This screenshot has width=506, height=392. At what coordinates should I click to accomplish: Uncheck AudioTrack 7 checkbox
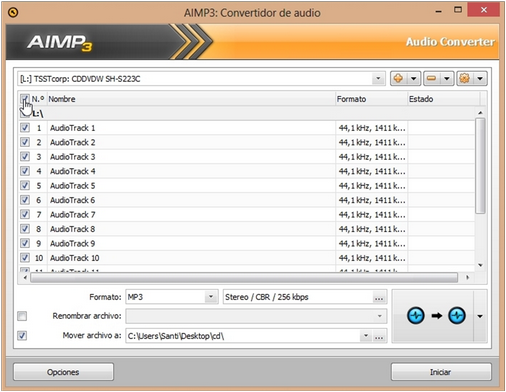25,214
